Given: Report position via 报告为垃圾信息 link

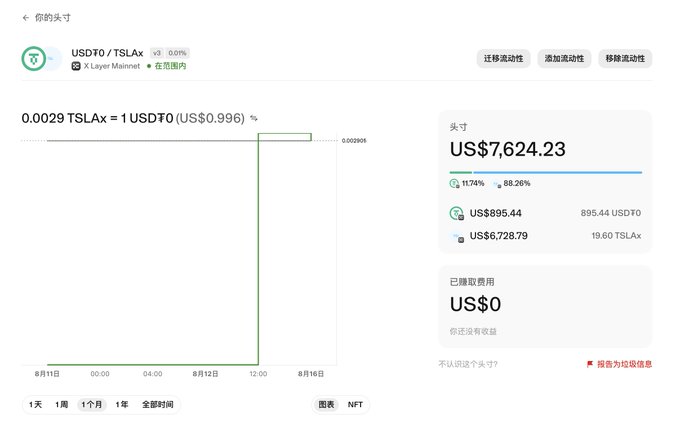Looking at the screenshot, I should coord(624,364).
